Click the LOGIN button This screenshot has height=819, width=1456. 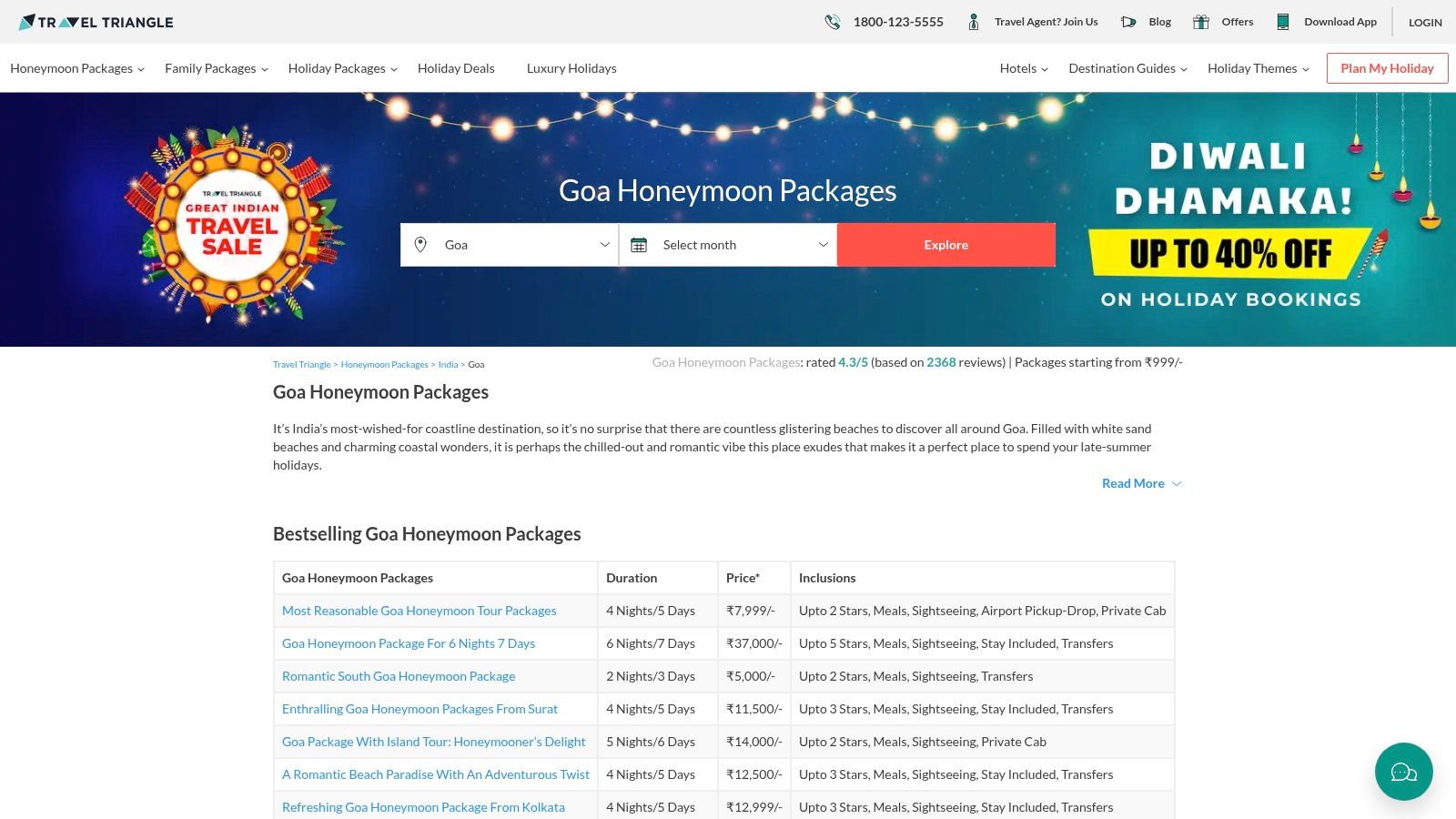(1425, 22)
